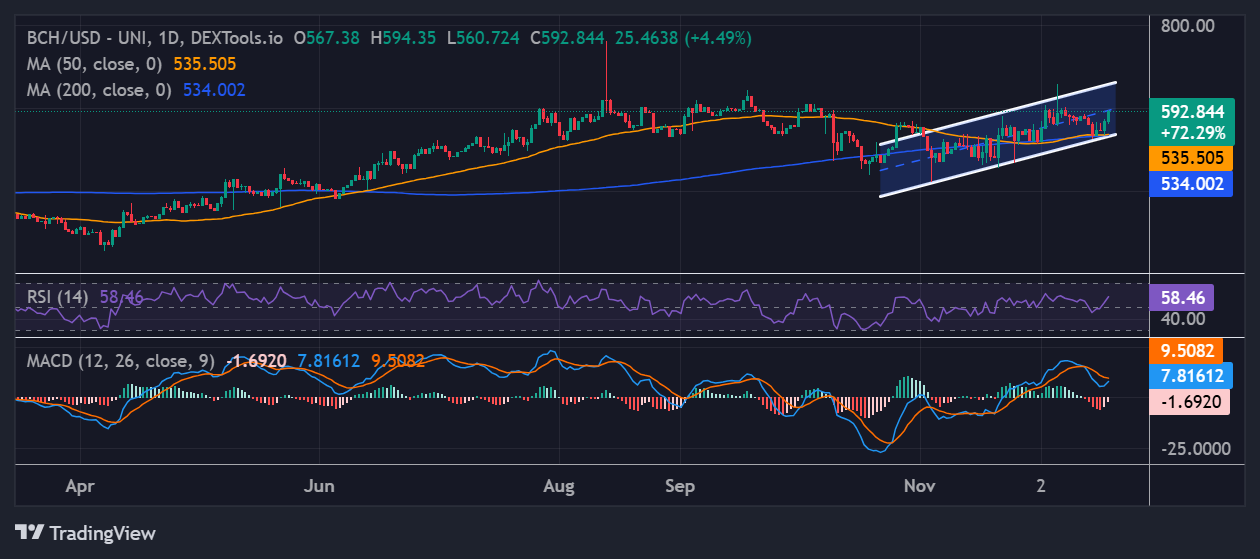Viewport: 1260px width, 559px height.
Task: Click the orange 9.5082 MACD signal tag
Action: [x=1188, y=351]
